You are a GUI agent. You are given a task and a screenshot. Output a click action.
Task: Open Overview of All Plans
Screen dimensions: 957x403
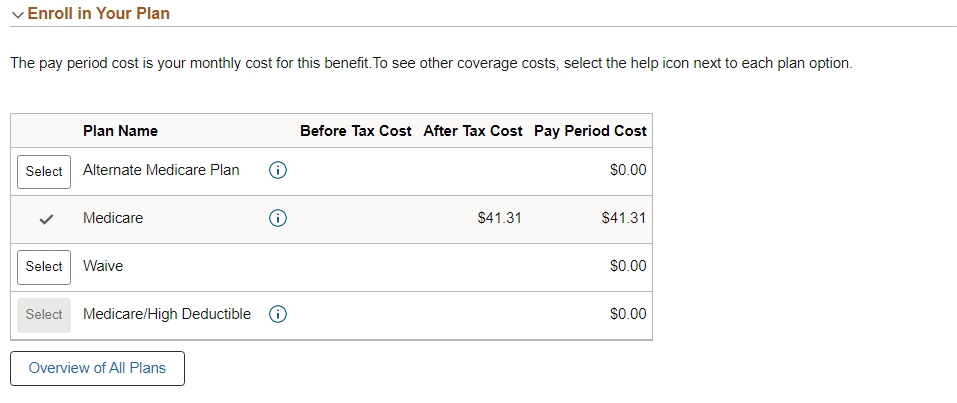(97, 368)
